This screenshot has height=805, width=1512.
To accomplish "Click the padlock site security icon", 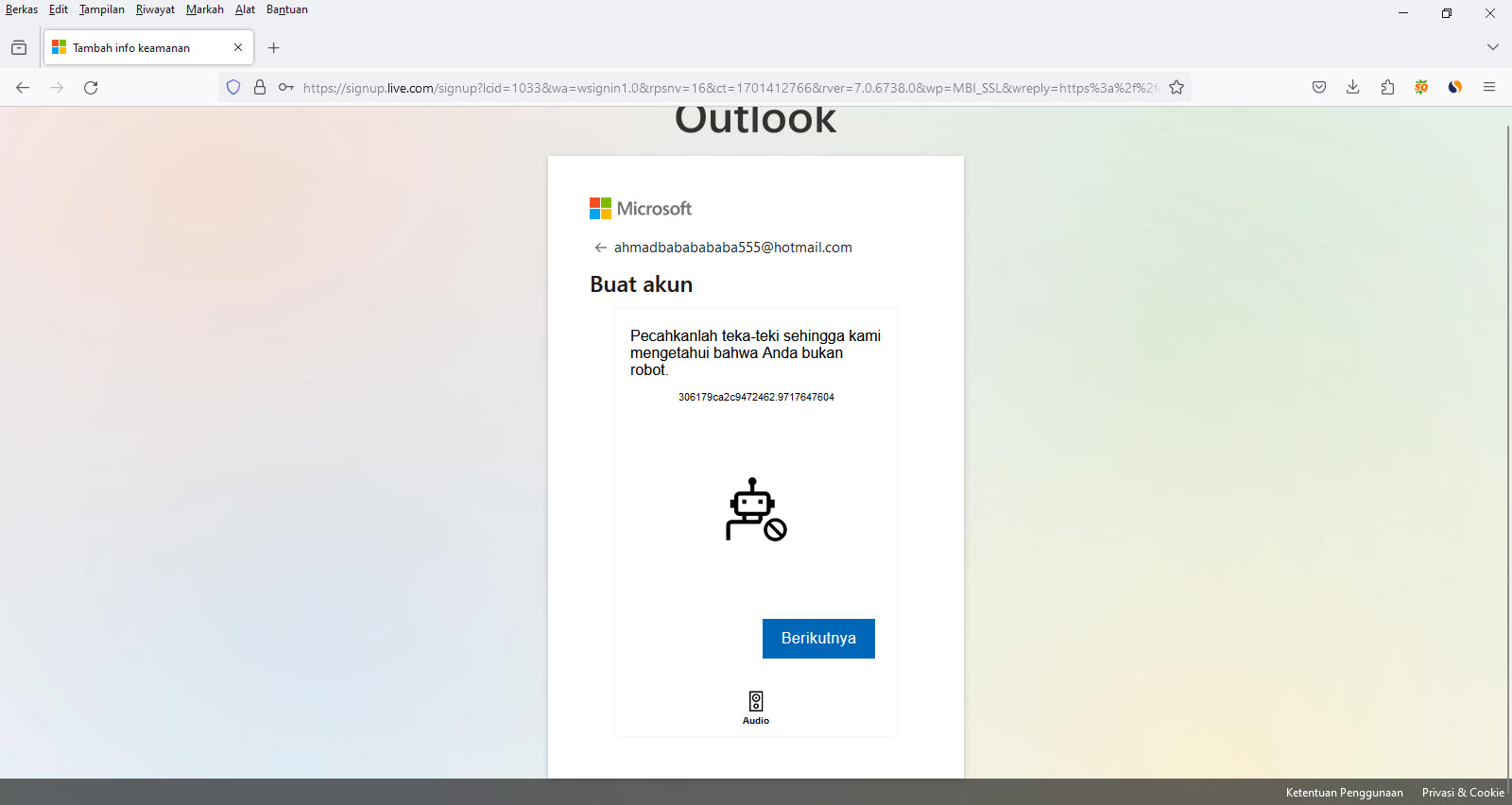I will 260,88.
